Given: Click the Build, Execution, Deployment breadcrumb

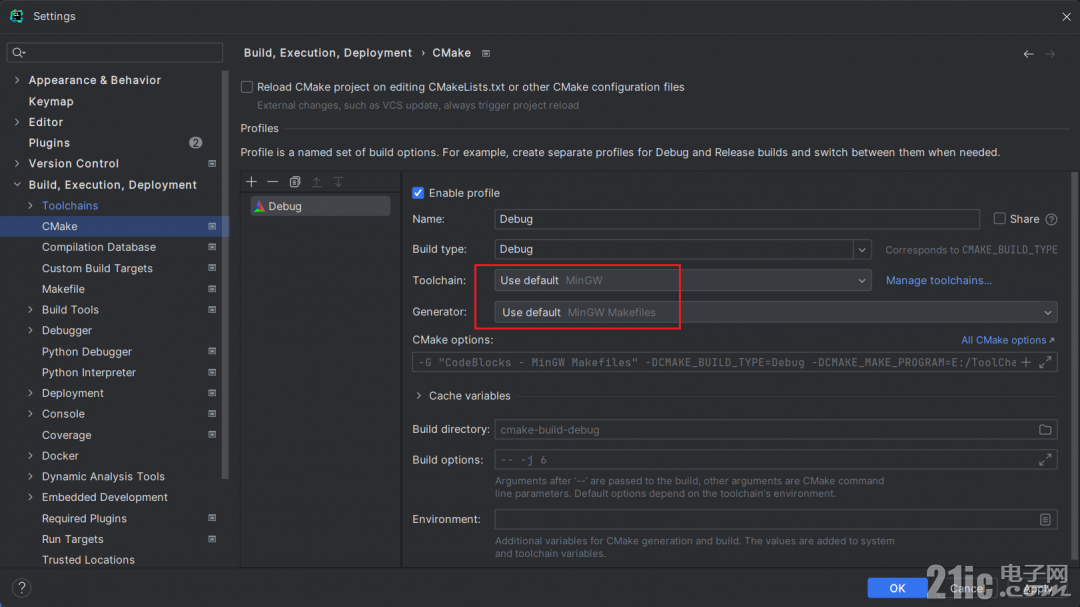Looking at the screenshot, I should [328, 53].
